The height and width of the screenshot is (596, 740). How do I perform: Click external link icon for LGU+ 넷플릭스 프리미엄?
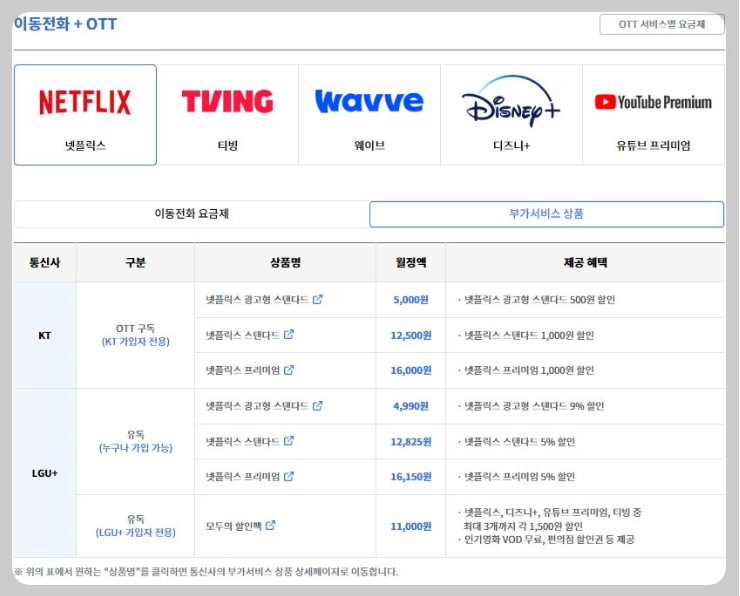click(289, 476)
